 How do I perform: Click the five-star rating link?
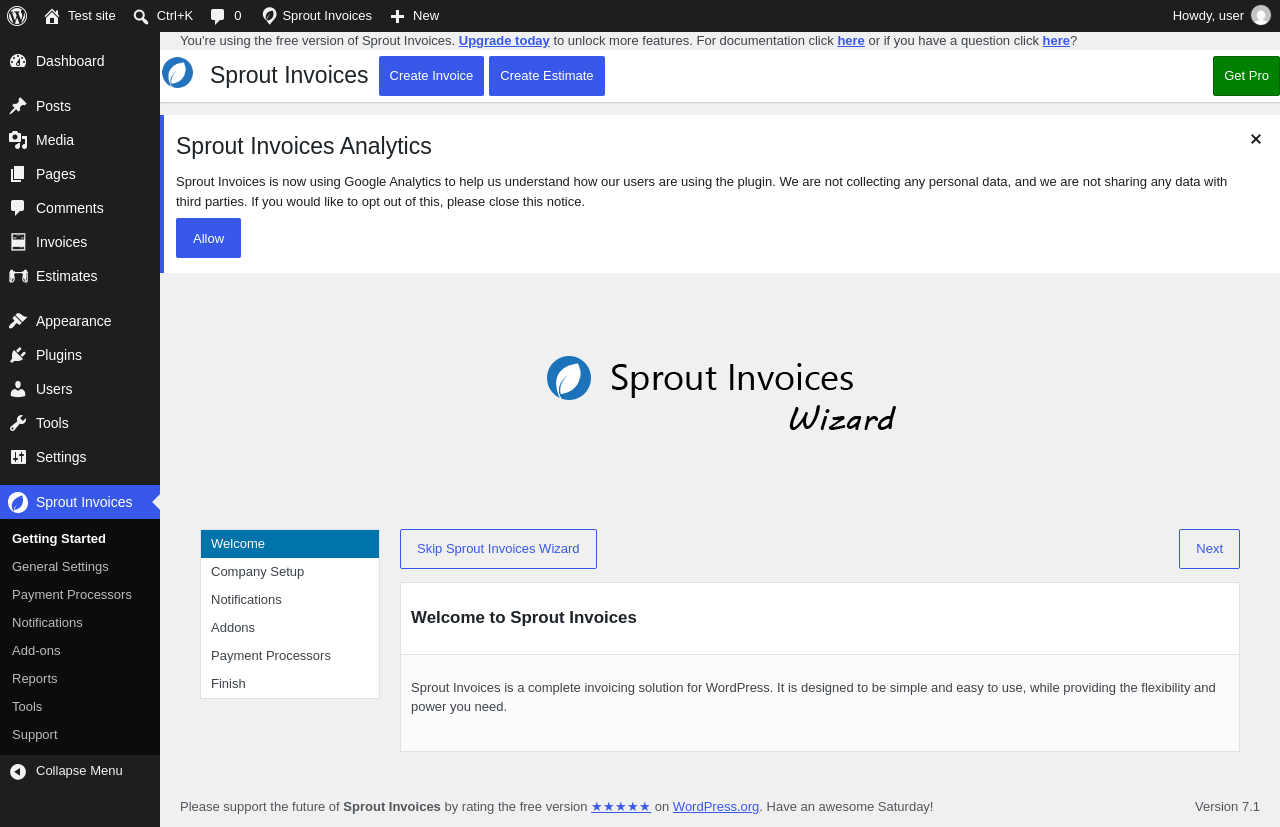621,807
